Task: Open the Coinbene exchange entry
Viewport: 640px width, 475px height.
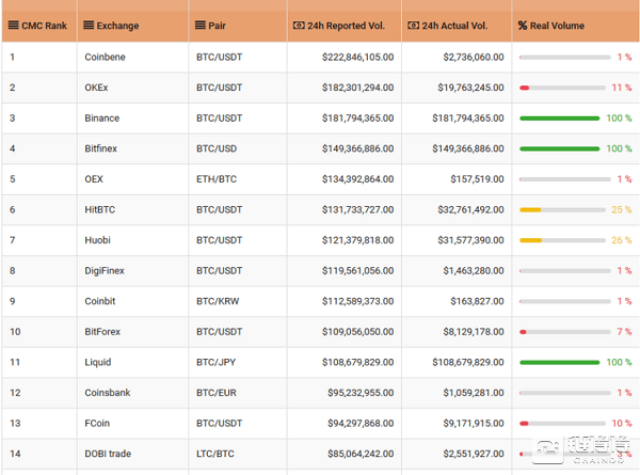Action: pos(106,57)
